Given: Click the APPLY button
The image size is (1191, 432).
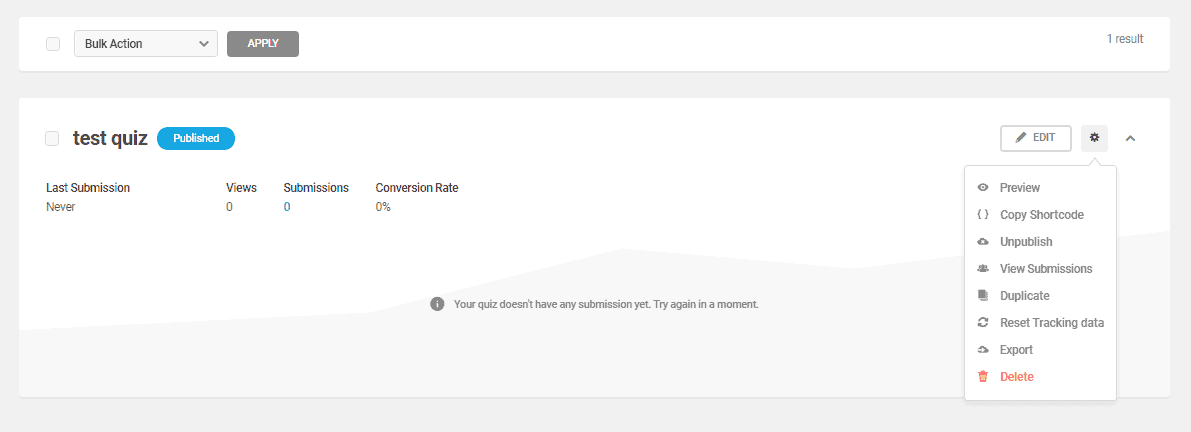Looking at the screenshot, I should coord(263,44).
